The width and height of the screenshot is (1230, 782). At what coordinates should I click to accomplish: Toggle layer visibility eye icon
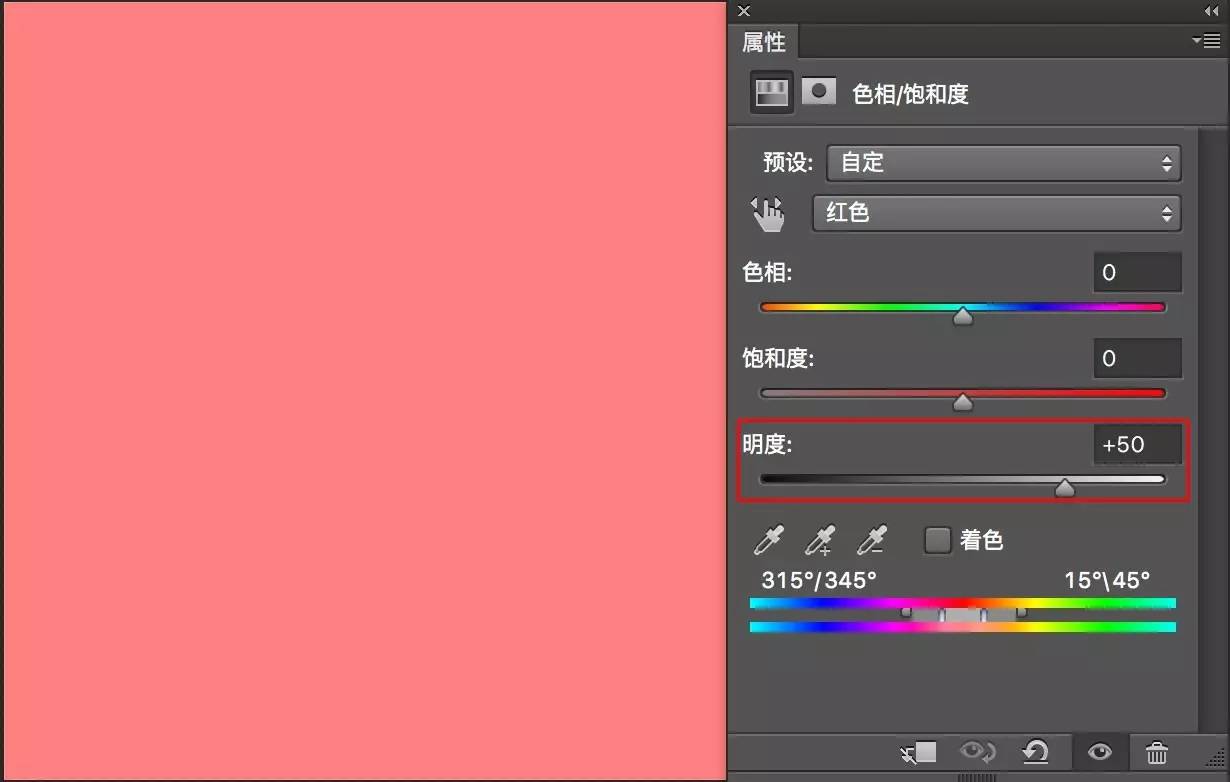[x=1100, y=752]
